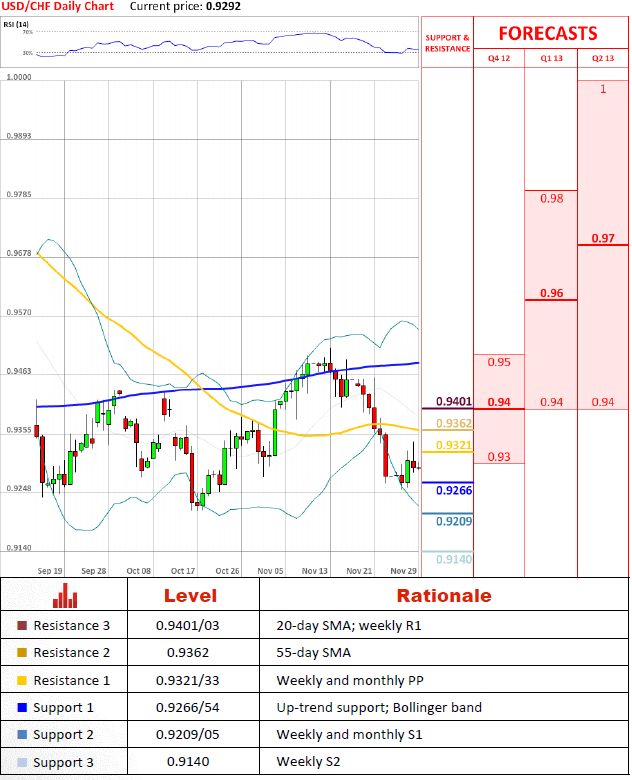
Task: Click the FORECASTS heading
Action: pyautogui.click(x=548, y=34)
